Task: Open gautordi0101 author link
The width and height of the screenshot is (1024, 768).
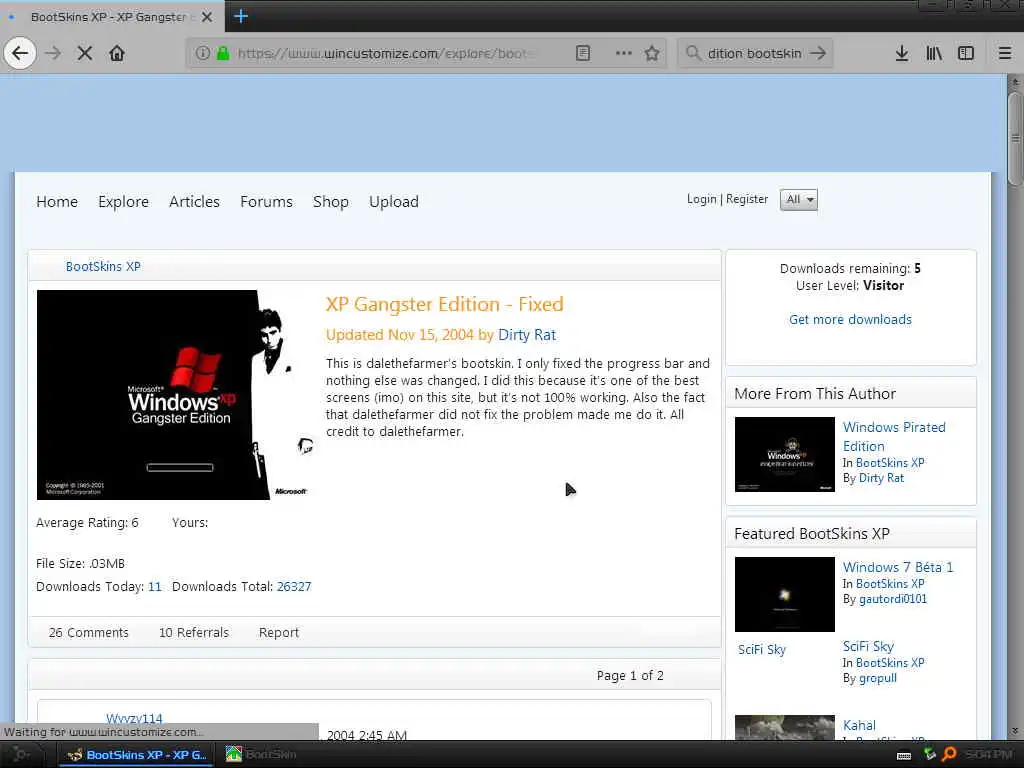Action: coord(893,599)
